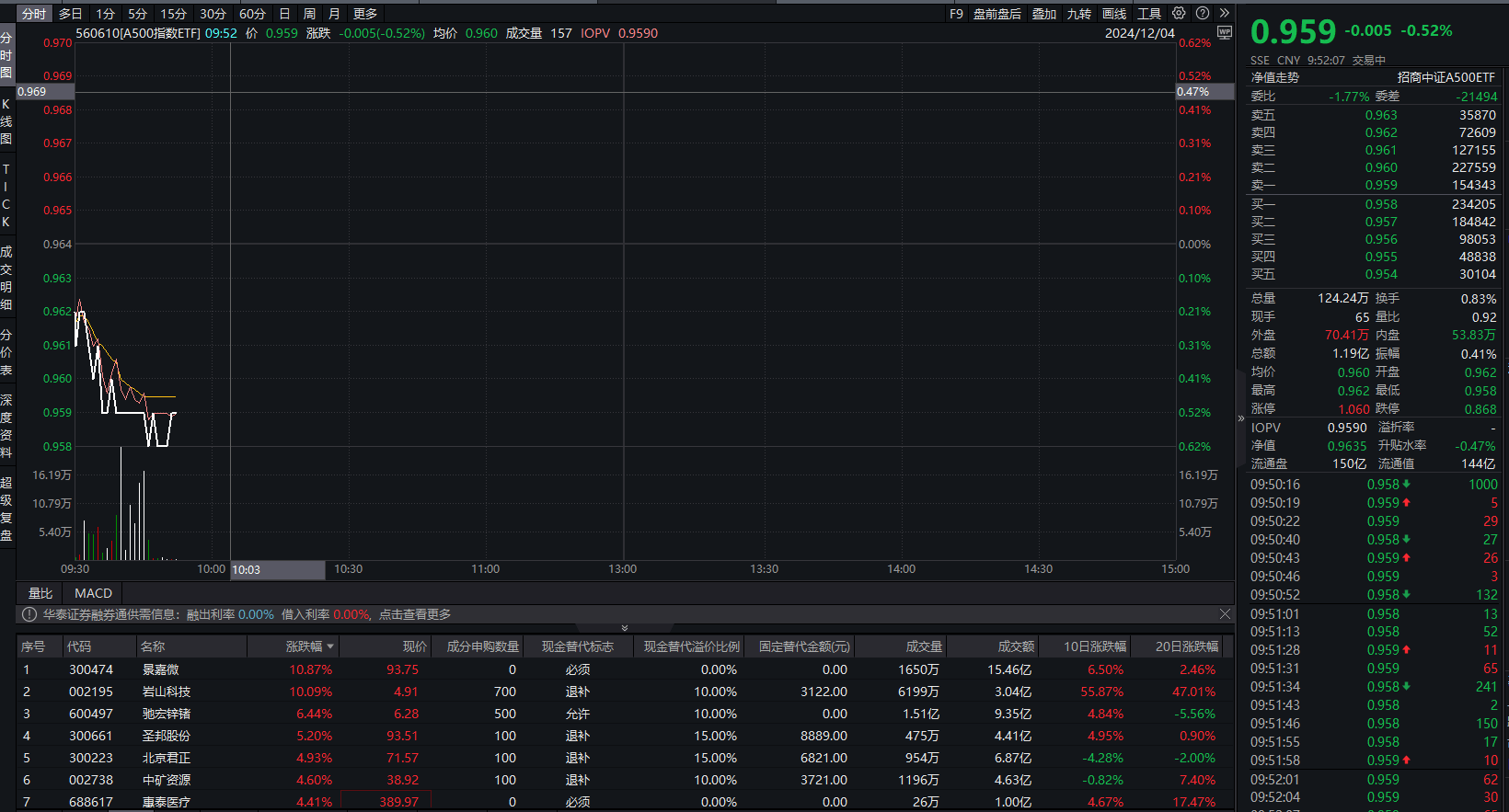Open 分价表 side tab
The height and width of the screenshot is (812, 1509).
6,352
